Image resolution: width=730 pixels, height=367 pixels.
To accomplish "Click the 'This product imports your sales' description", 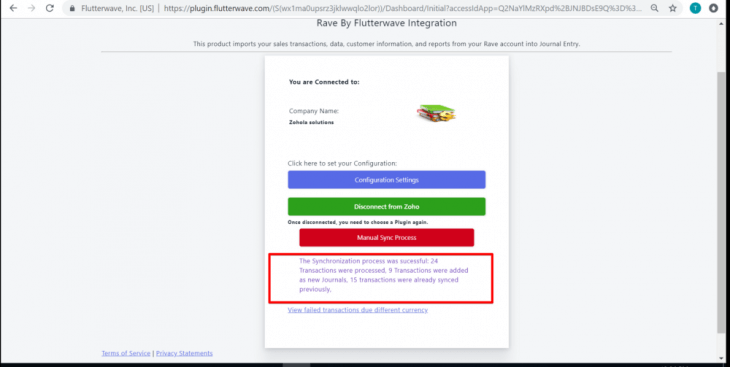I will [386, 44].
